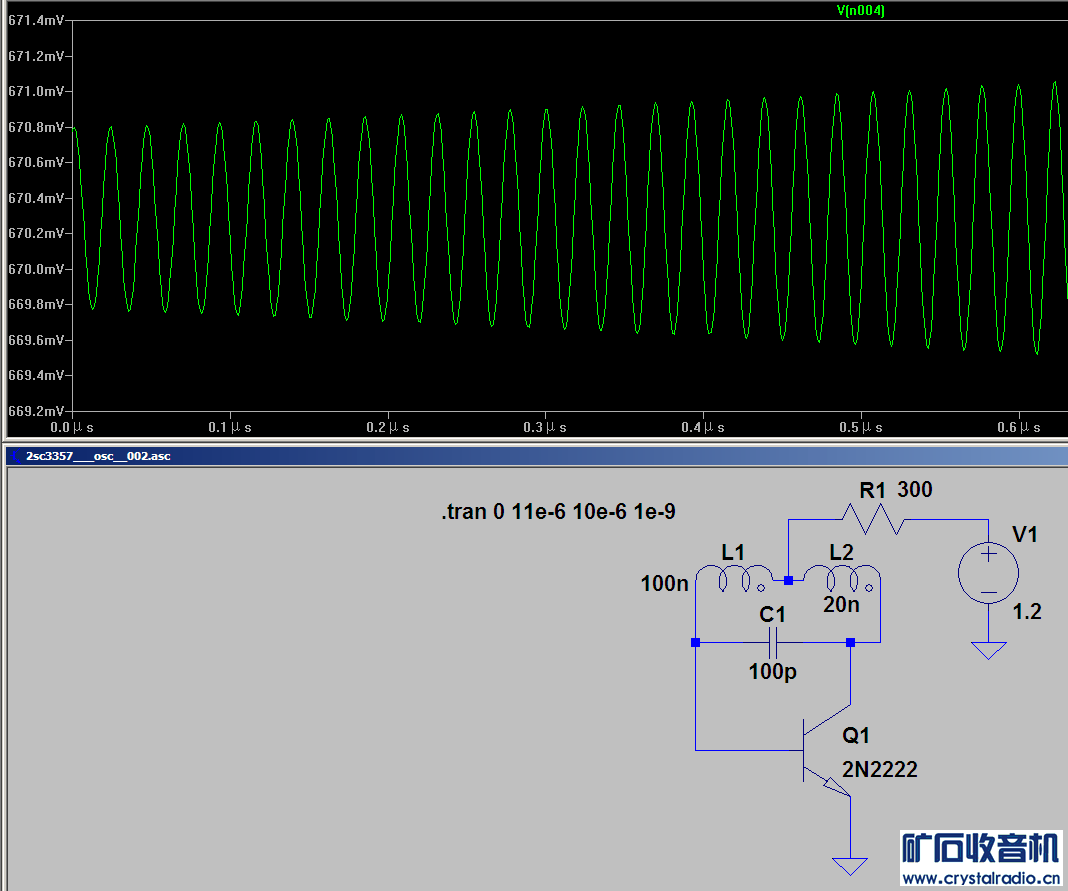Open the www.crystalradio.cn link
This screenshot has width=1068, height=891.
pos(980,878)
